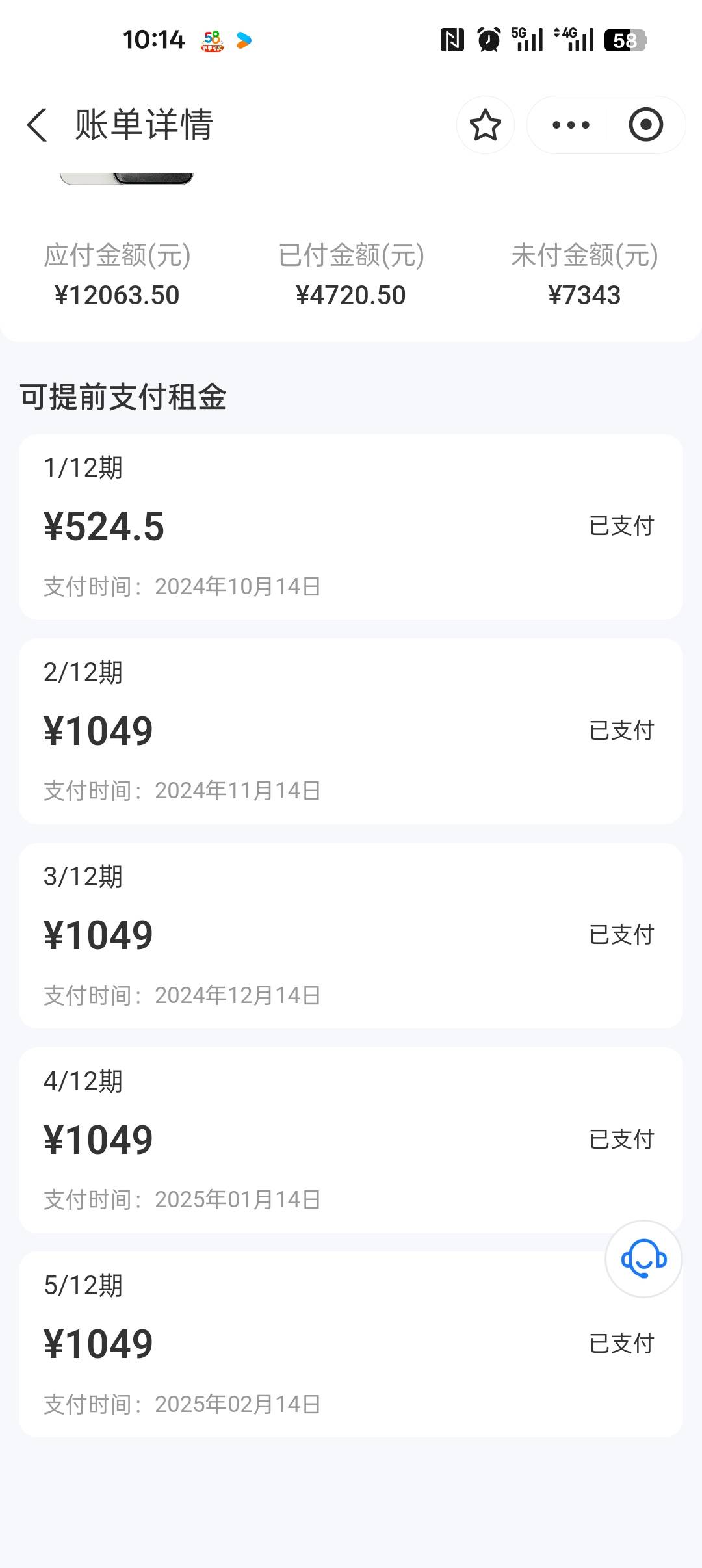702x1568 pixels.
Task: Tap the 可提前支付租金 section heading
Action: pos(123,397)
